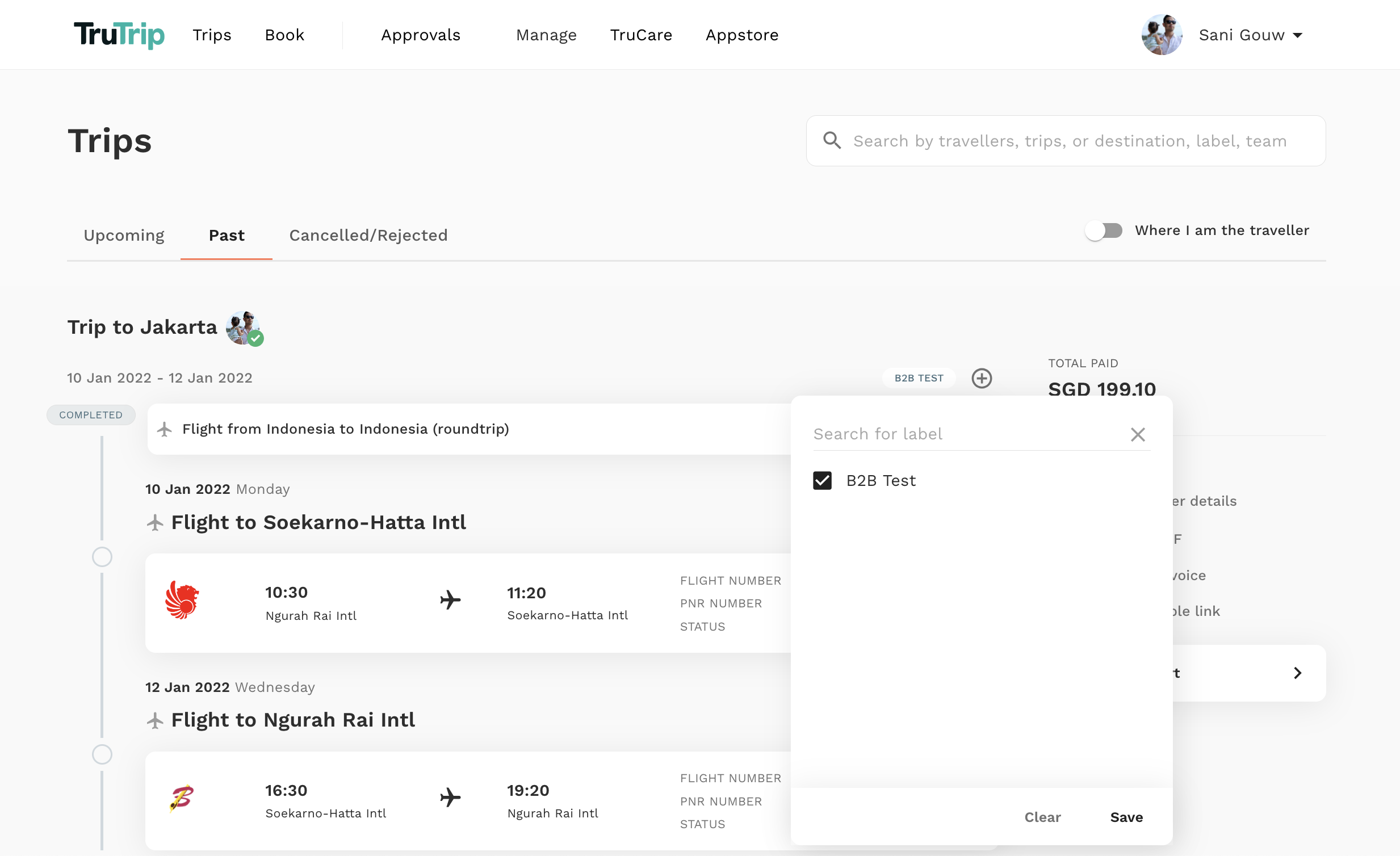Toggle Where I am the traveller
This screenshot has width=1400, height=856.
pos(1104,230)
